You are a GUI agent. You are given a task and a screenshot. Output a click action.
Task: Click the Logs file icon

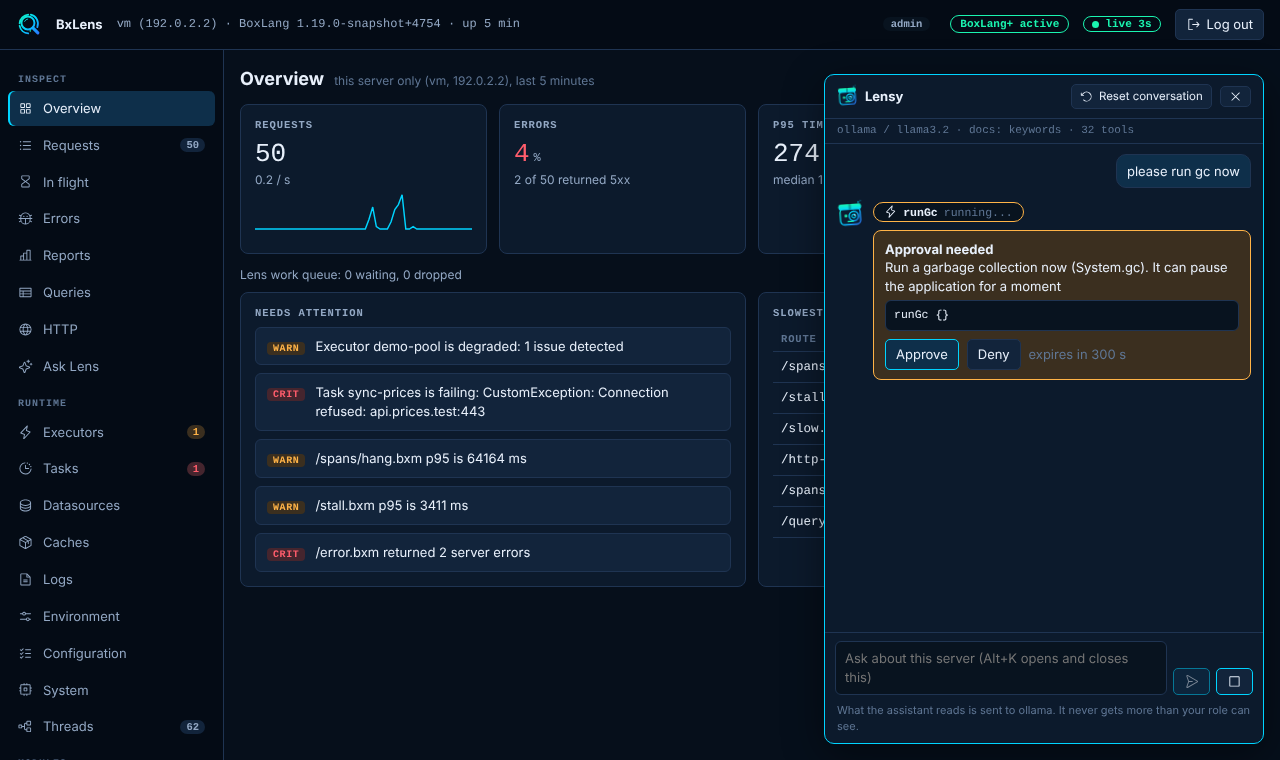click(26, 579)
